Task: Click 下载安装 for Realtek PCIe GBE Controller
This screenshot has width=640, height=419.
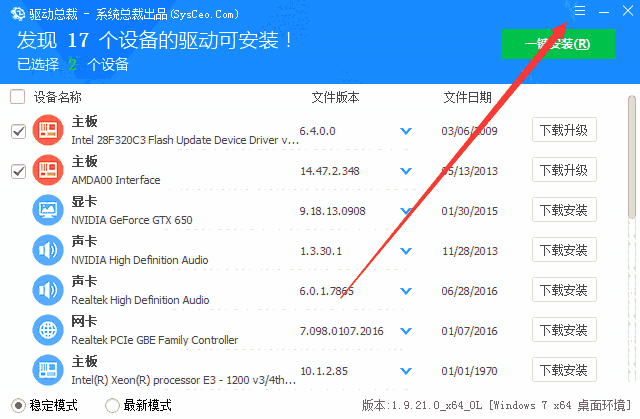Action: click(x=564, y=330)
